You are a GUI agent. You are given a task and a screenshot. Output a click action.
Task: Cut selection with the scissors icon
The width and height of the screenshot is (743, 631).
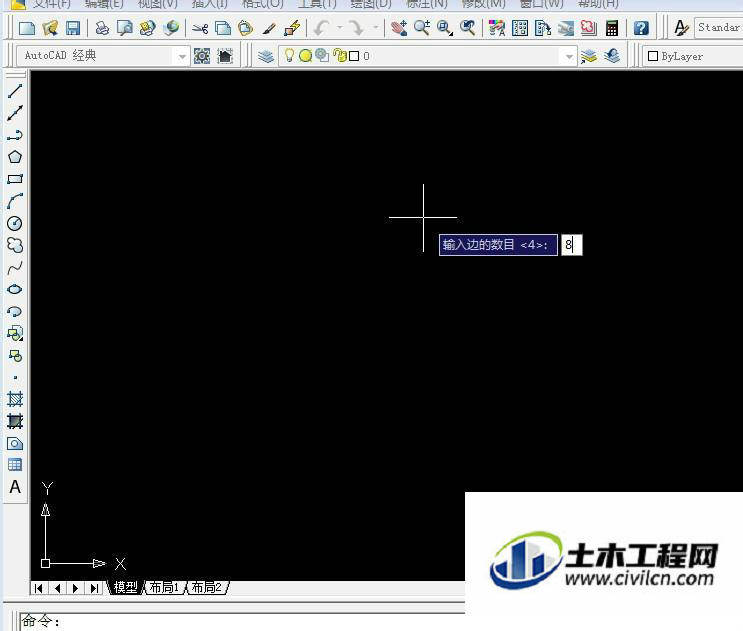point(200,28)
